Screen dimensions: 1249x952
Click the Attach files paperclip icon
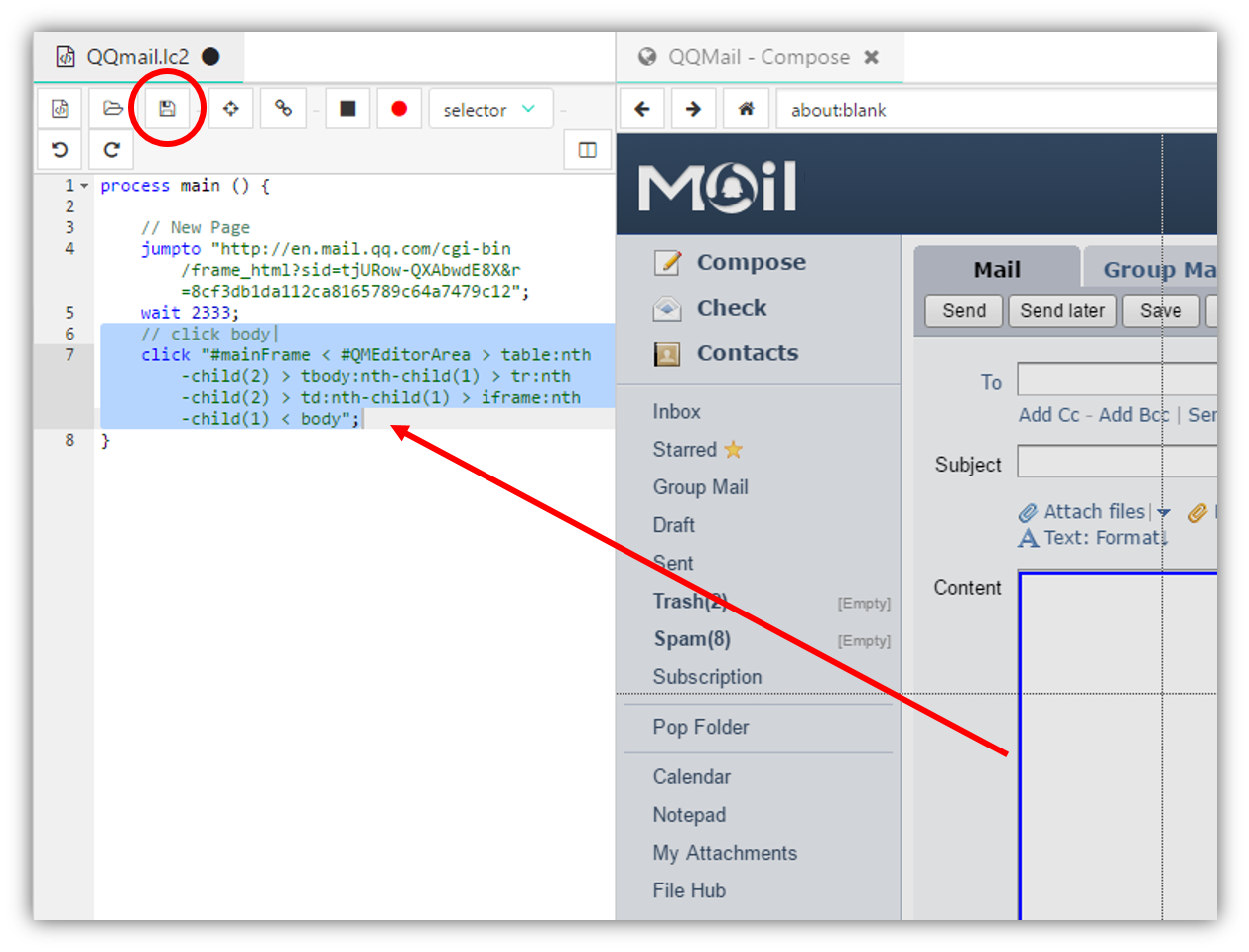(x=1028, y=513)
